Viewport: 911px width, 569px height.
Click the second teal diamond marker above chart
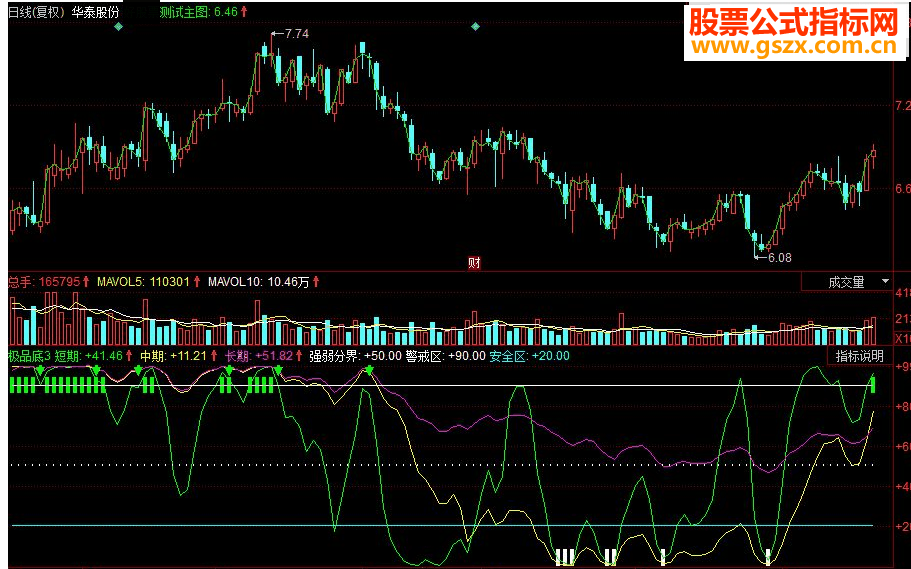click(475, 27)
